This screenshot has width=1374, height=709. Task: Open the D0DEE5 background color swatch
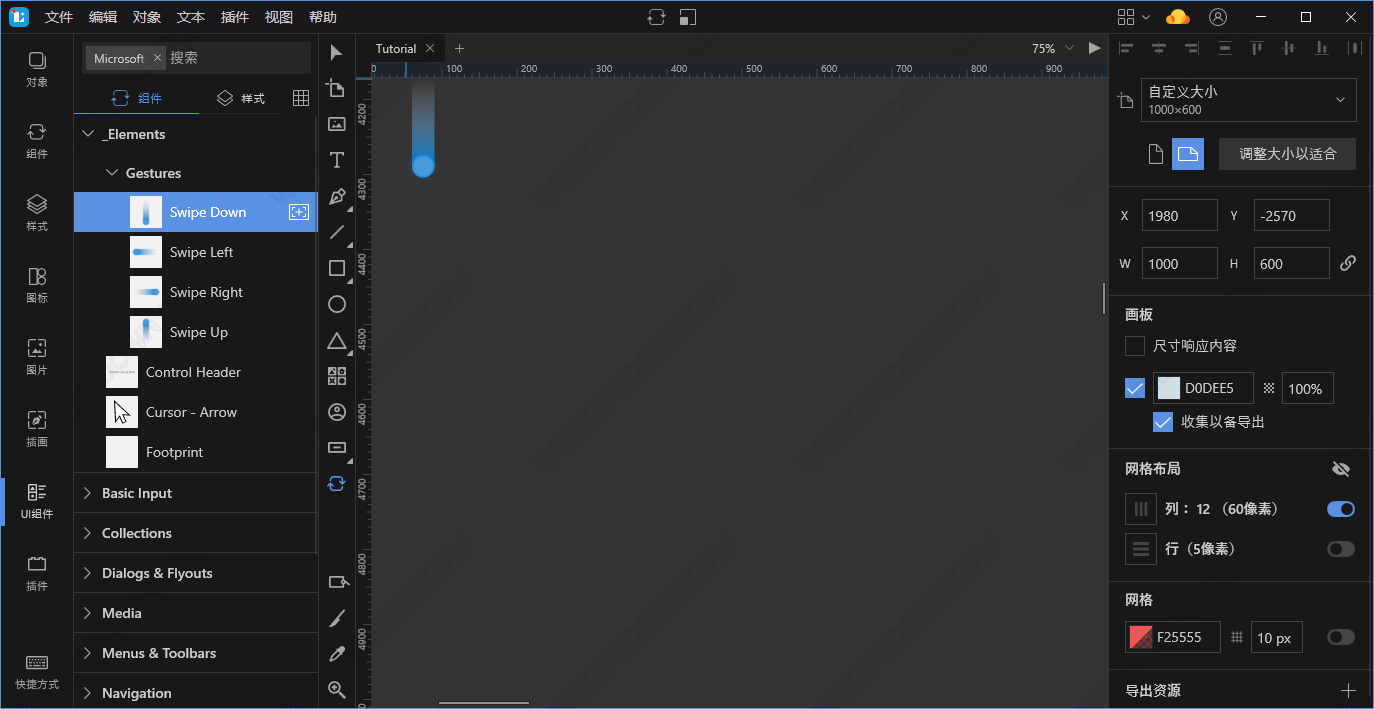point(1168,389)
